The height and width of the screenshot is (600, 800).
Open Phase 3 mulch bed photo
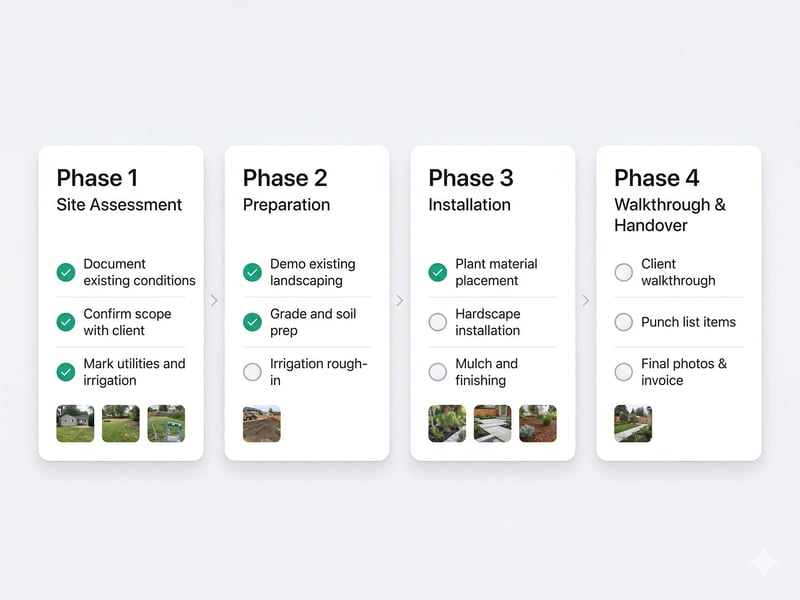(x=538, y=423)
